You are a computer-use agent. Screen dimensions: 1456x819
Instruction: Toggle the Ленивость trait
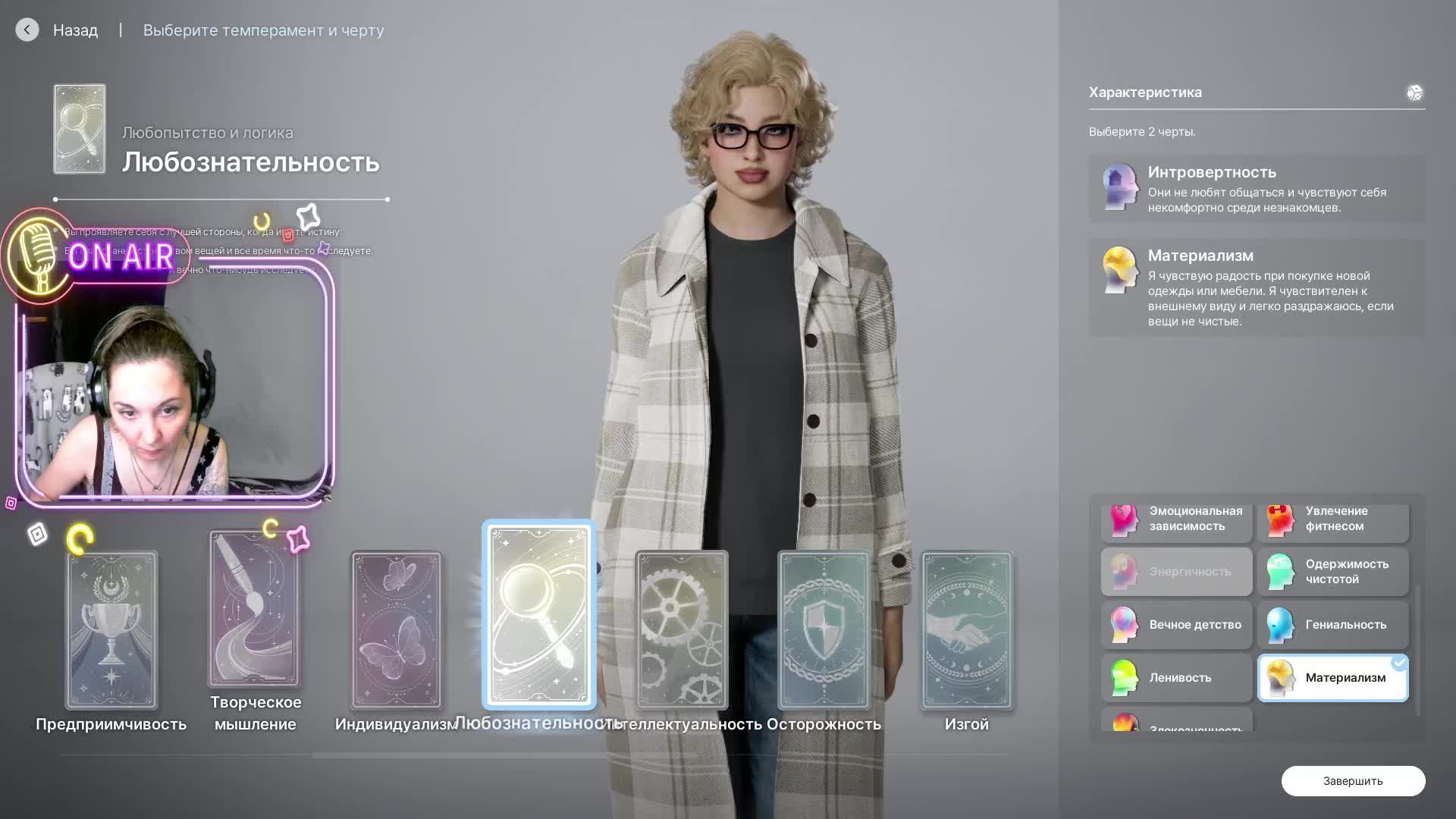click(1176, 677)
